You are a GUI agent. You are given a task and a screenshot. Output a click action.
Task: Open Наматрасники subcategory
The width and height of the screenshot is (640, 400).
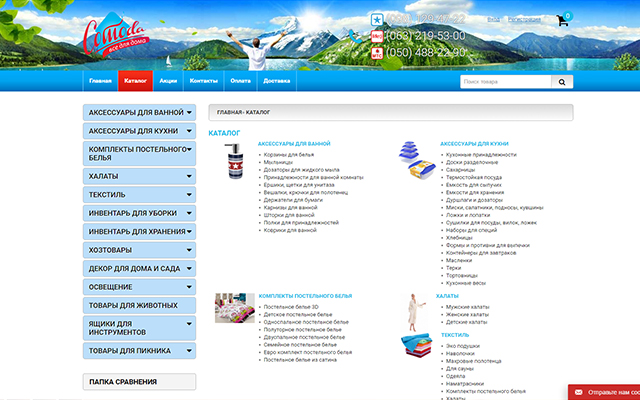[x=465, y=384]
